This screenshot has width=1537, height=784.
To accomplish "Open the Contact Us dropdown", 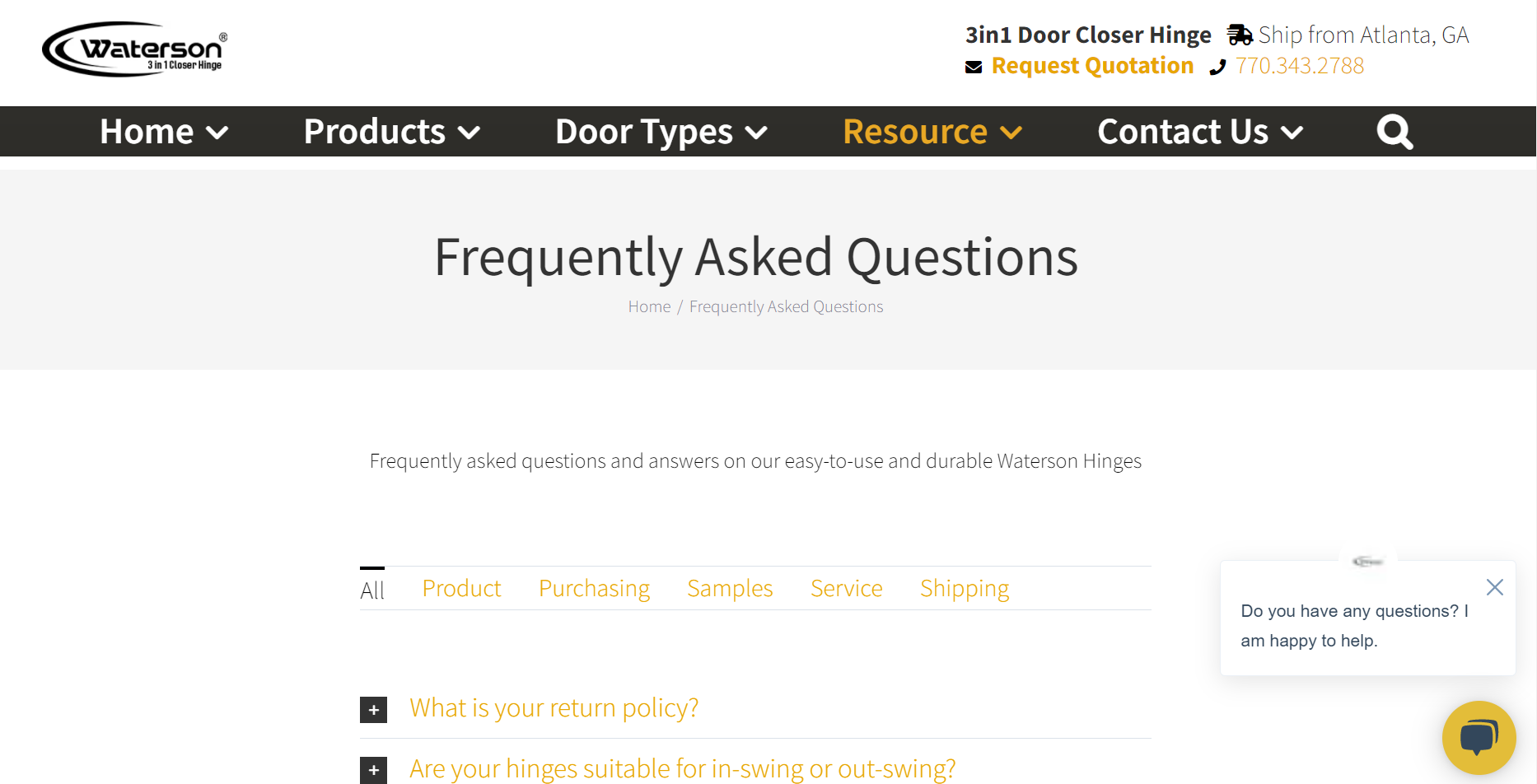I will (1199, 132).
